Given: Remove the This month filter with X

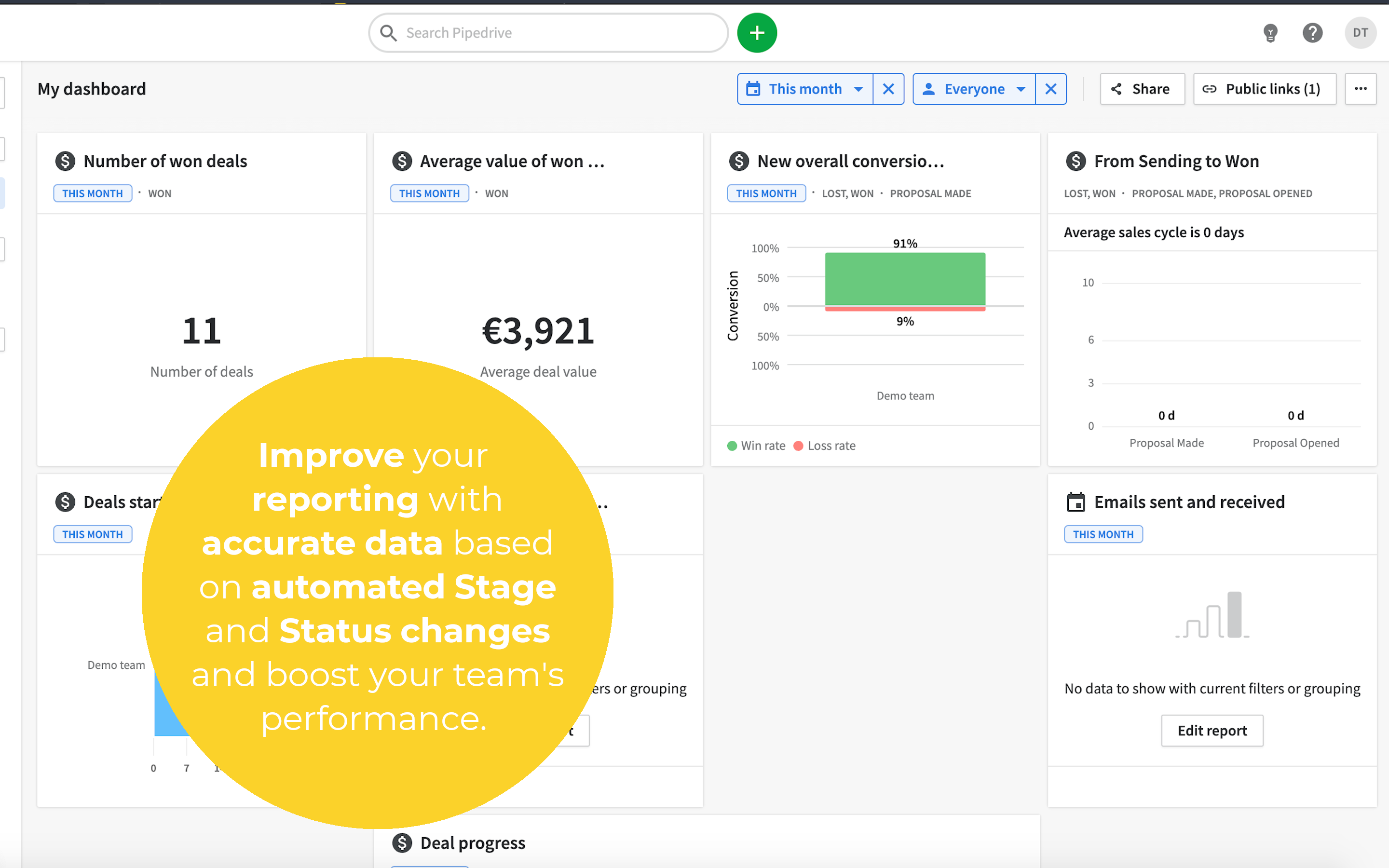Looking at the screenshot, I should (888, 89).
